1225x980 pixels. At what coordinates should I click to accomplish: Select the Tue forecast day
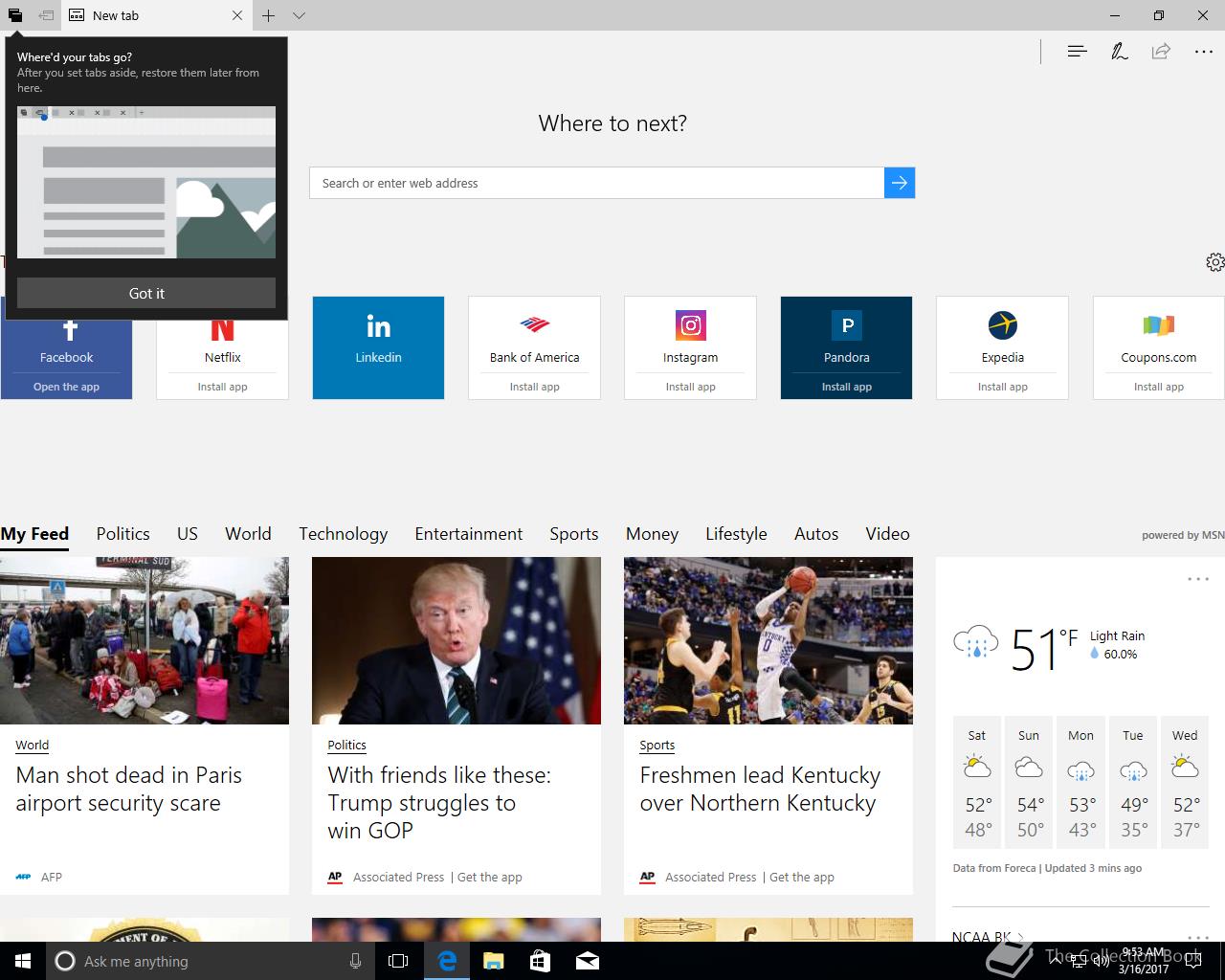pyautogui.click(x=1133, y=782)
